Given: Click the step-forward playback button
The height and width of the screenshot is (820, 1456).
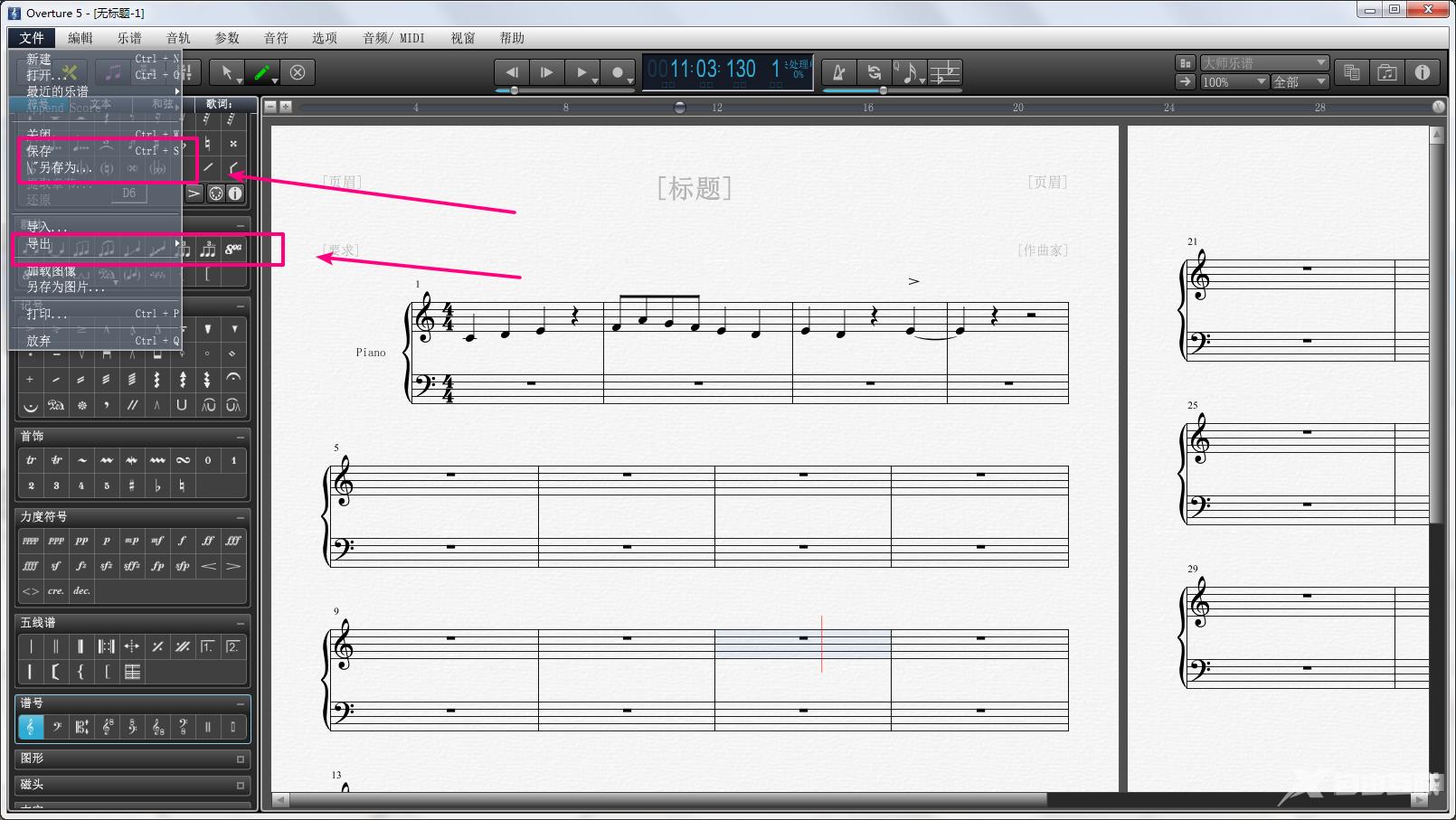Looking at the screenshot, I should [x=547, y=72].
